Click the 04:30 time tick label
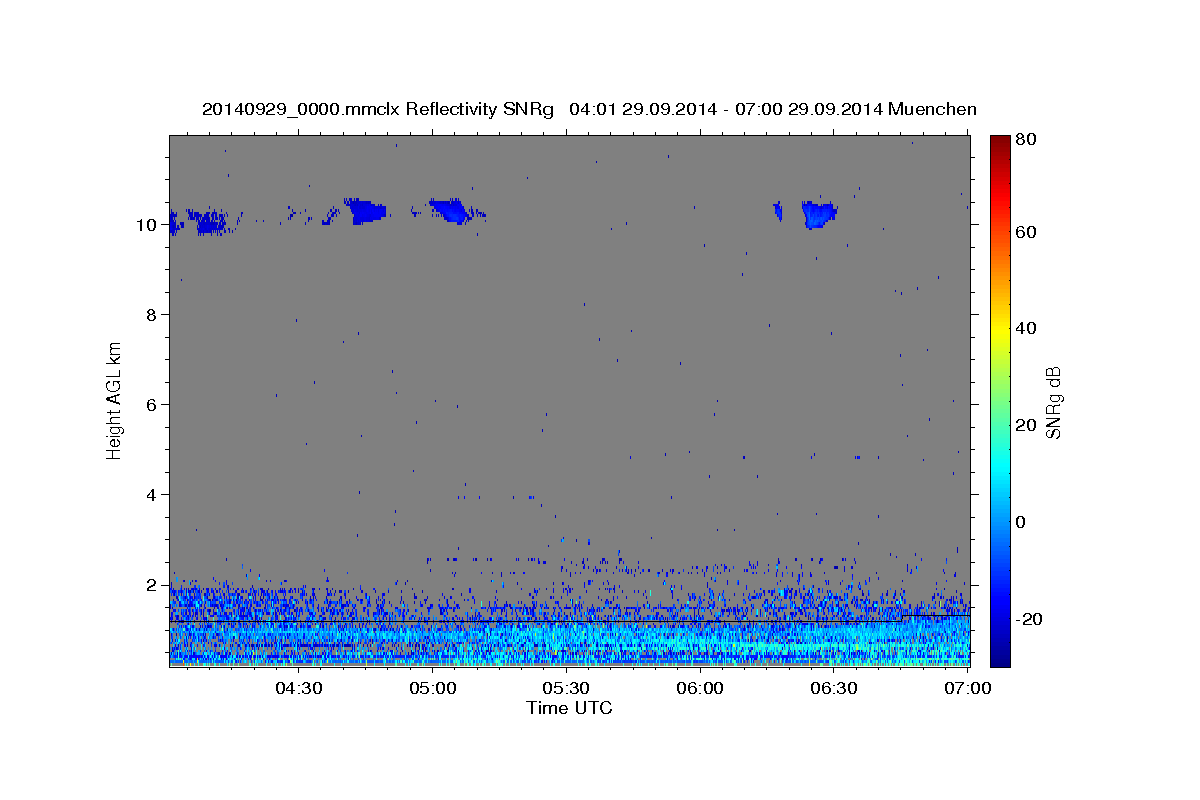The height and width of the screenshot is (800, 1200). coord(298,688)
